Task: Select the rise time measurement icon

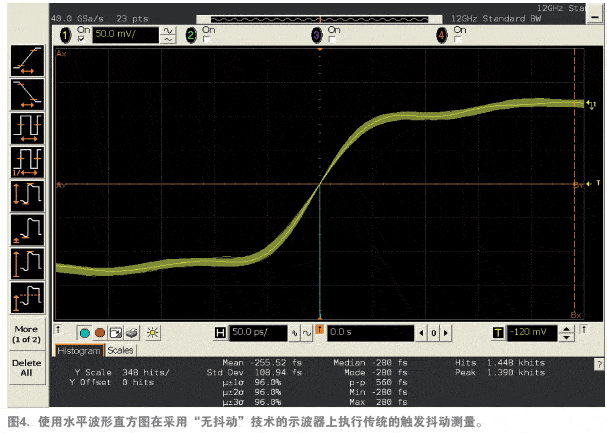Action: (26, 62)
